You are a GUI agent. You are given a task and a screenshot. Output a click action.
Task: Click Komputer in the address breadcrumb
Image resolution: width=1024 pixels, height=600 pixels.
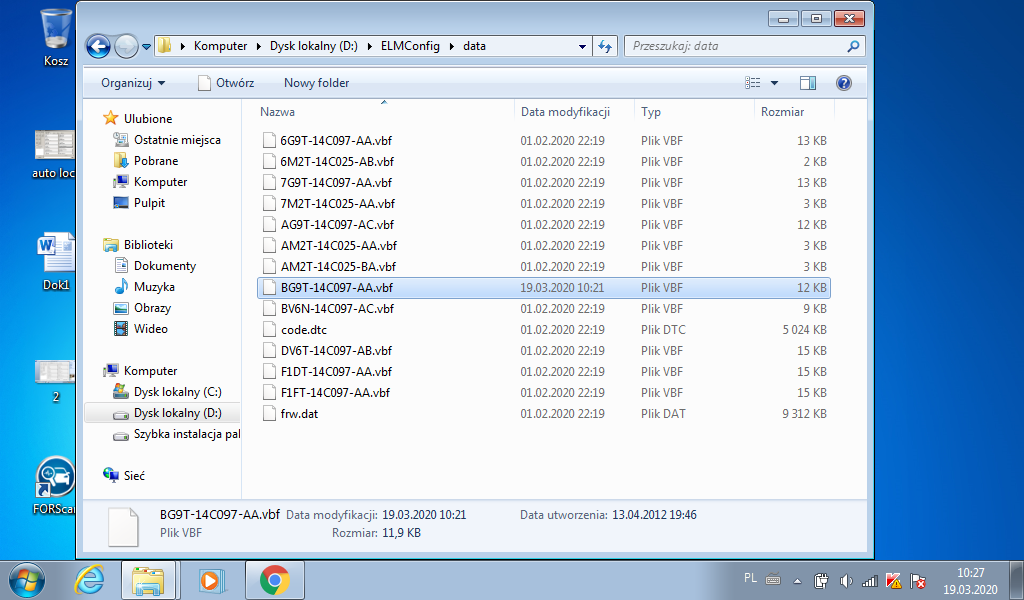[x=220, y=46]
